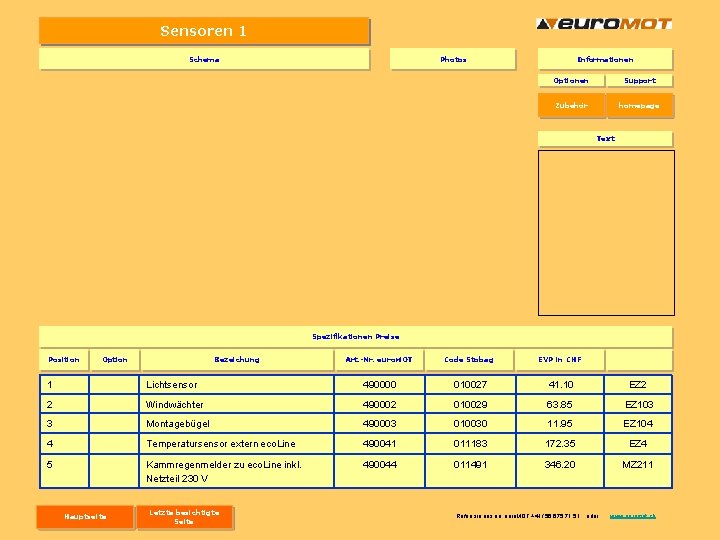Click the euroMOT logo

604,24
